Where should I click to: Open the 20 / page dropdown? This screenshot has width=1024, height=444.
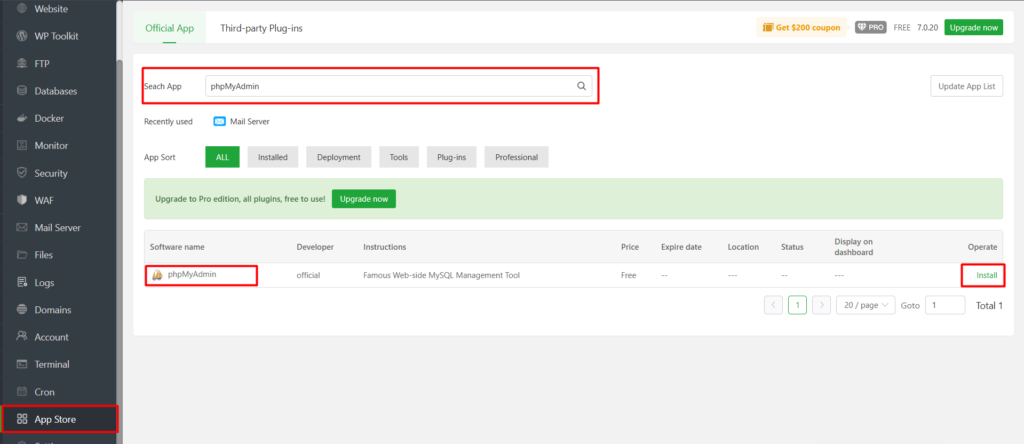pyautogui.click(x=865, y=305)
